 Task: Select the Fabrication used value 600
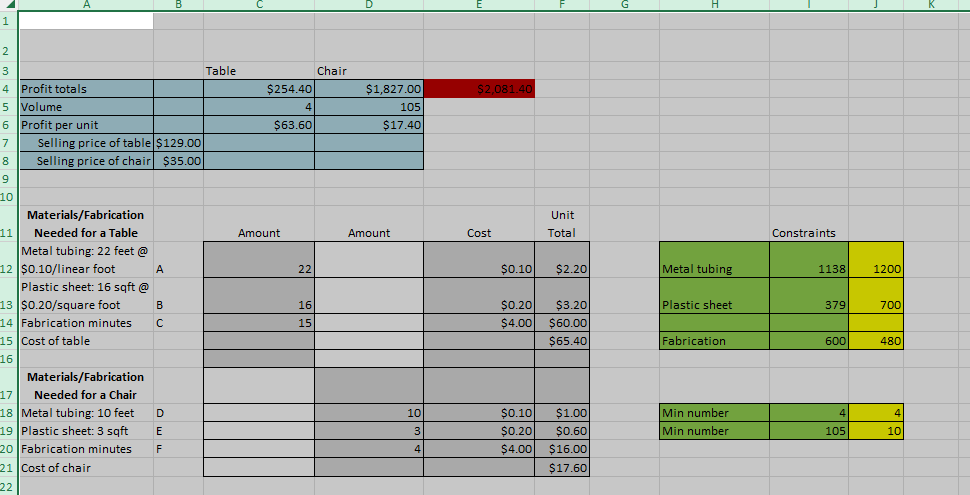pos(809,341)
